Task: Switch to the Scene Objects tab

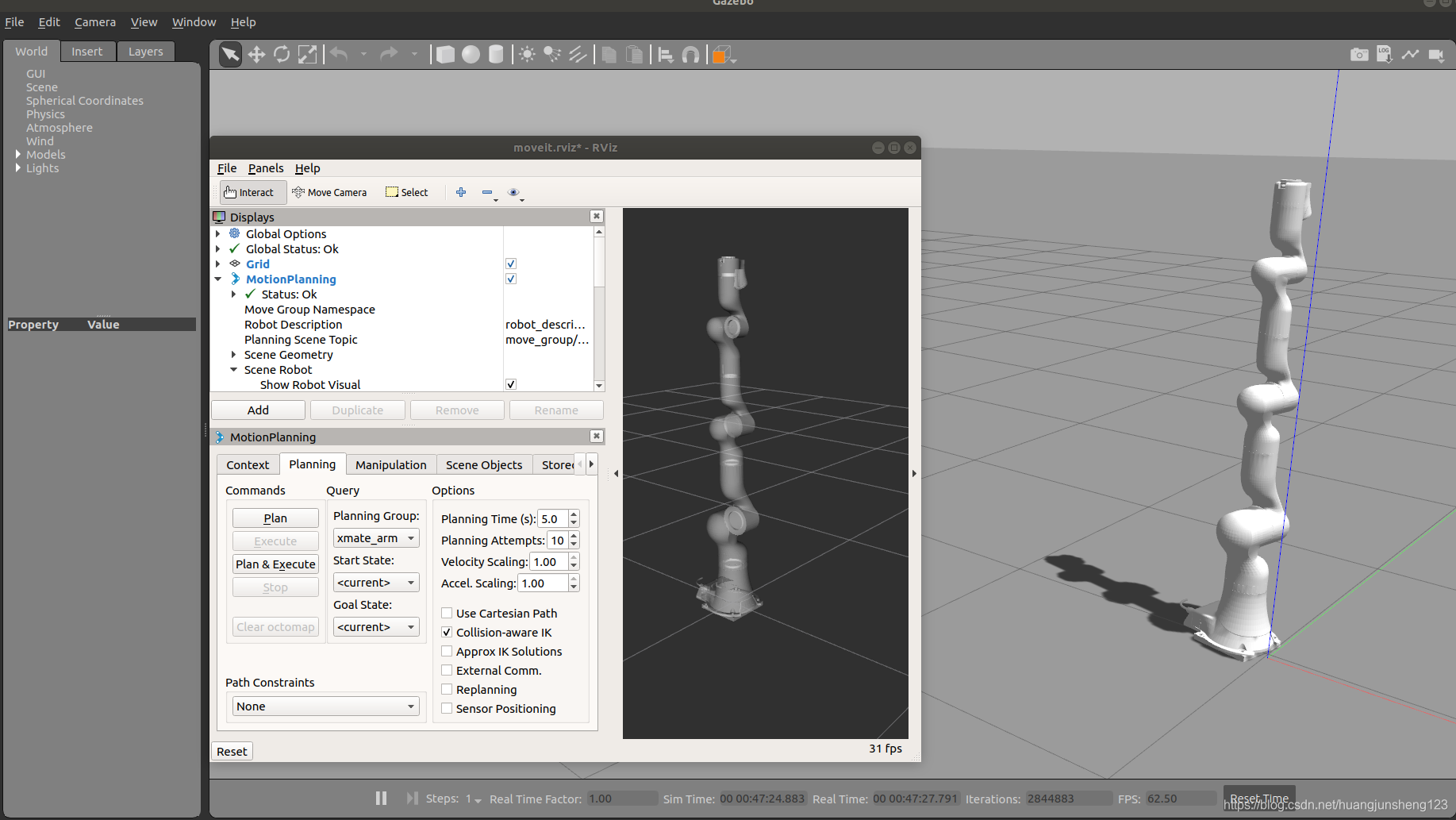Action: pos(484,465)
